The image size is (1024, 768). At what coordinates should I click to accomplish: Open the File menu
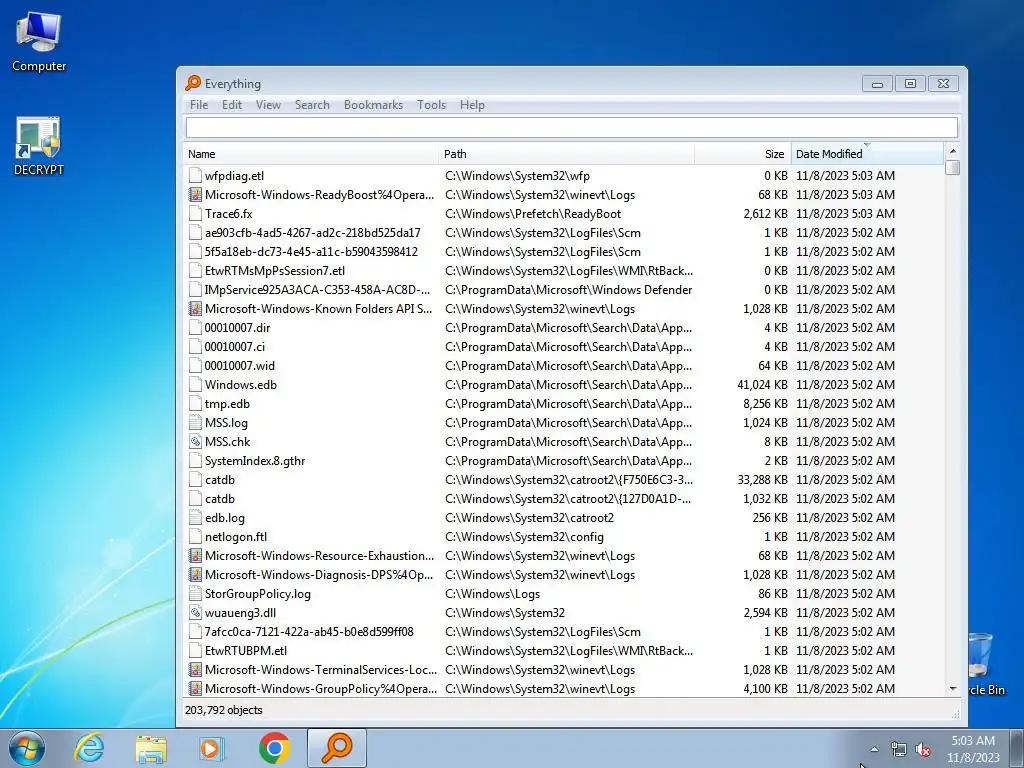pos(199,105)
